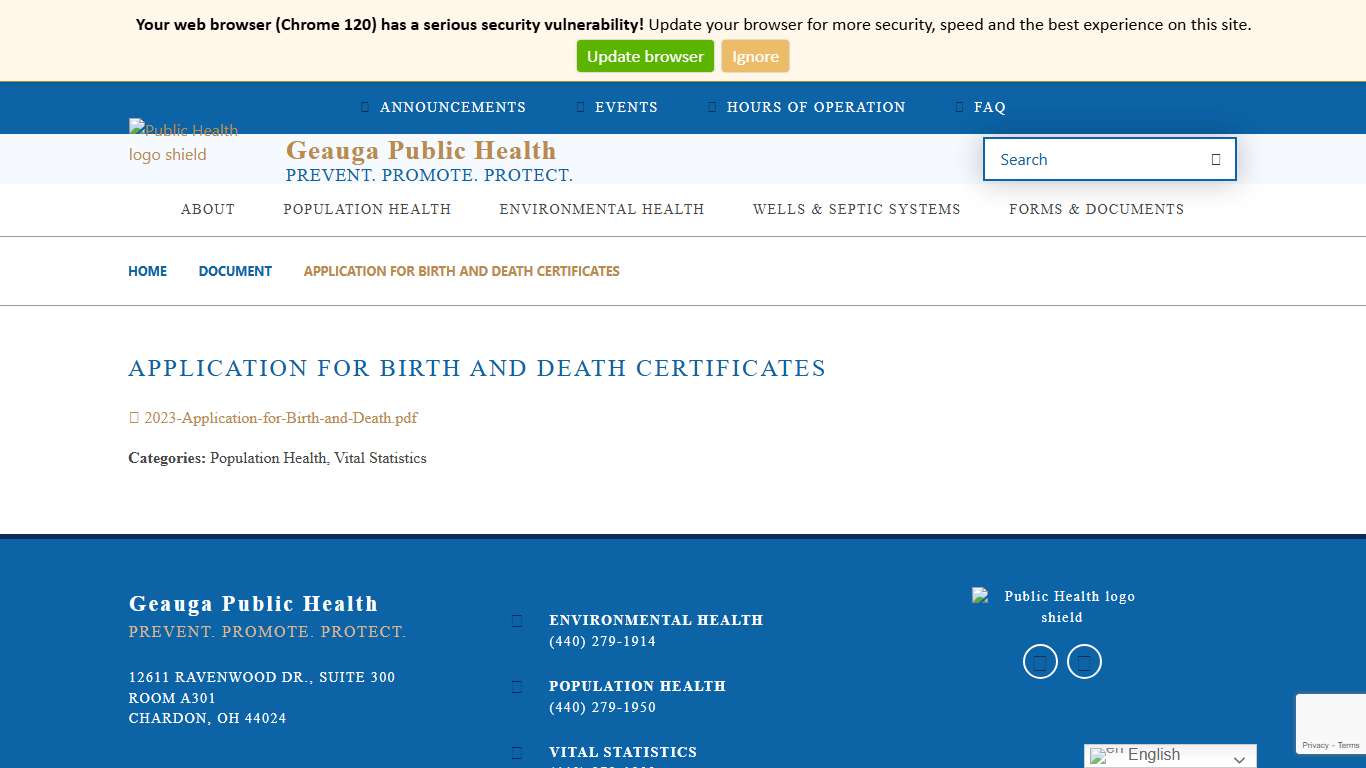The height and width of the screenshot is (768, 1366).
Task: Open the 2023-Application-for-Birth-and-Death PDF link
Action: [x=280, y=418]
